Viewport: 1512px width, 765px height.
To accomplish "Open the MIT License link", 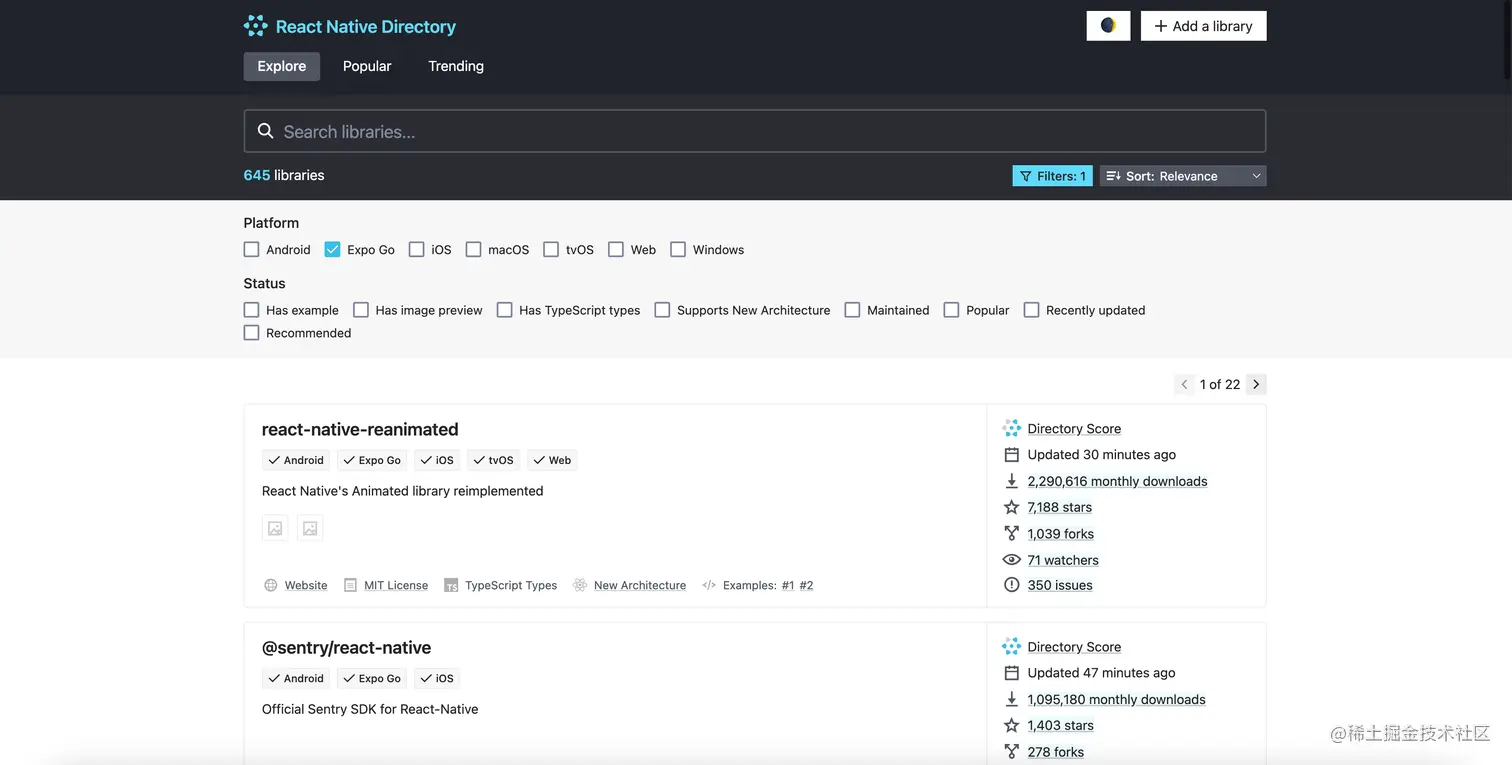I will pyautogui.click(x=396, y=585).
